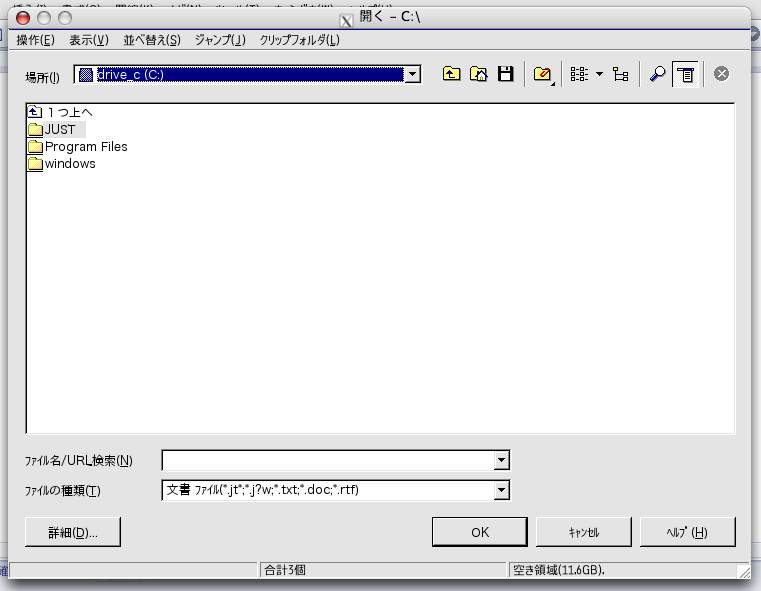Open the クリップフォルダ(L) menu
The image size is (761, 591).
(x=299, y=40)
